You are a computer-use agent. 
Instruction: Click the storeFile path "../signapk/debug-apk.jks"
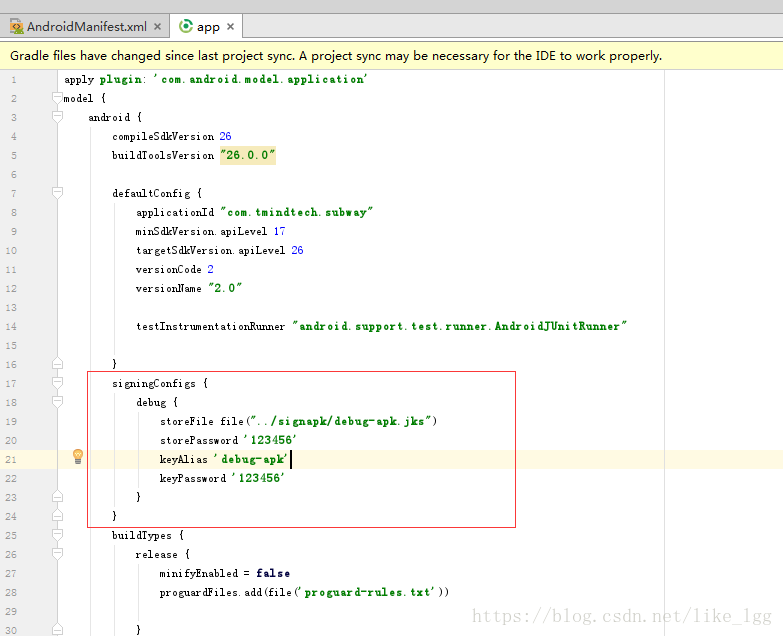click(x=341, y=421)
